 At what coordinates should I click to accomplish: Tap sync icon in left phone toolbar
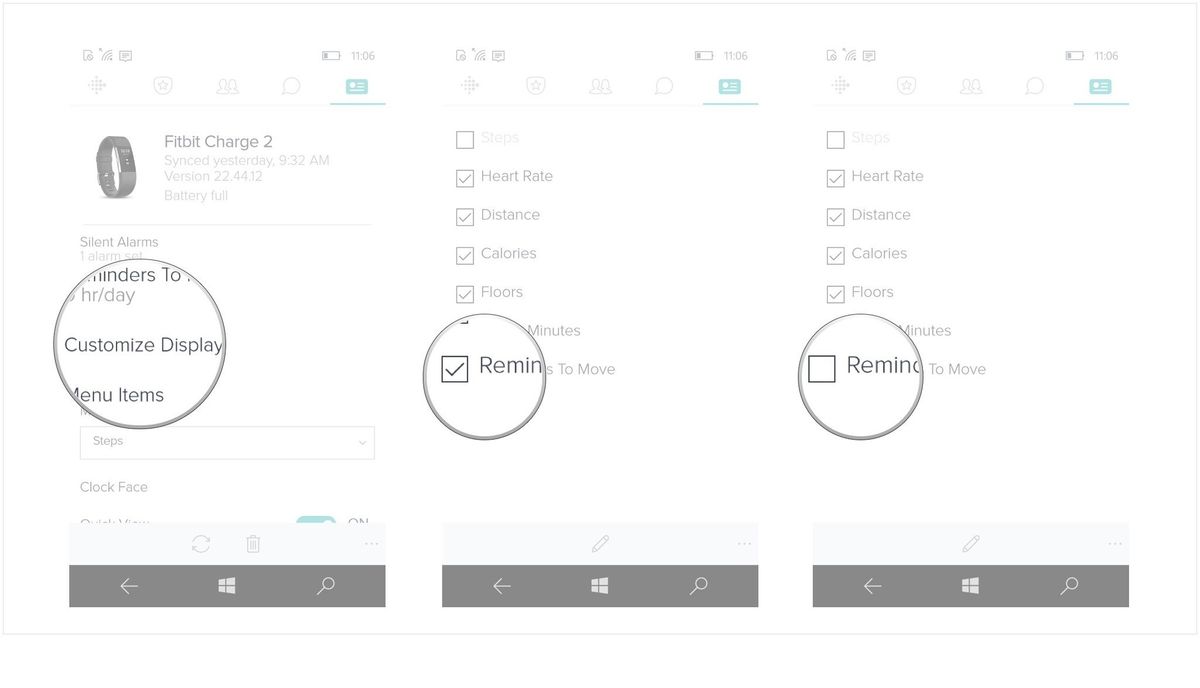(201, 544)
